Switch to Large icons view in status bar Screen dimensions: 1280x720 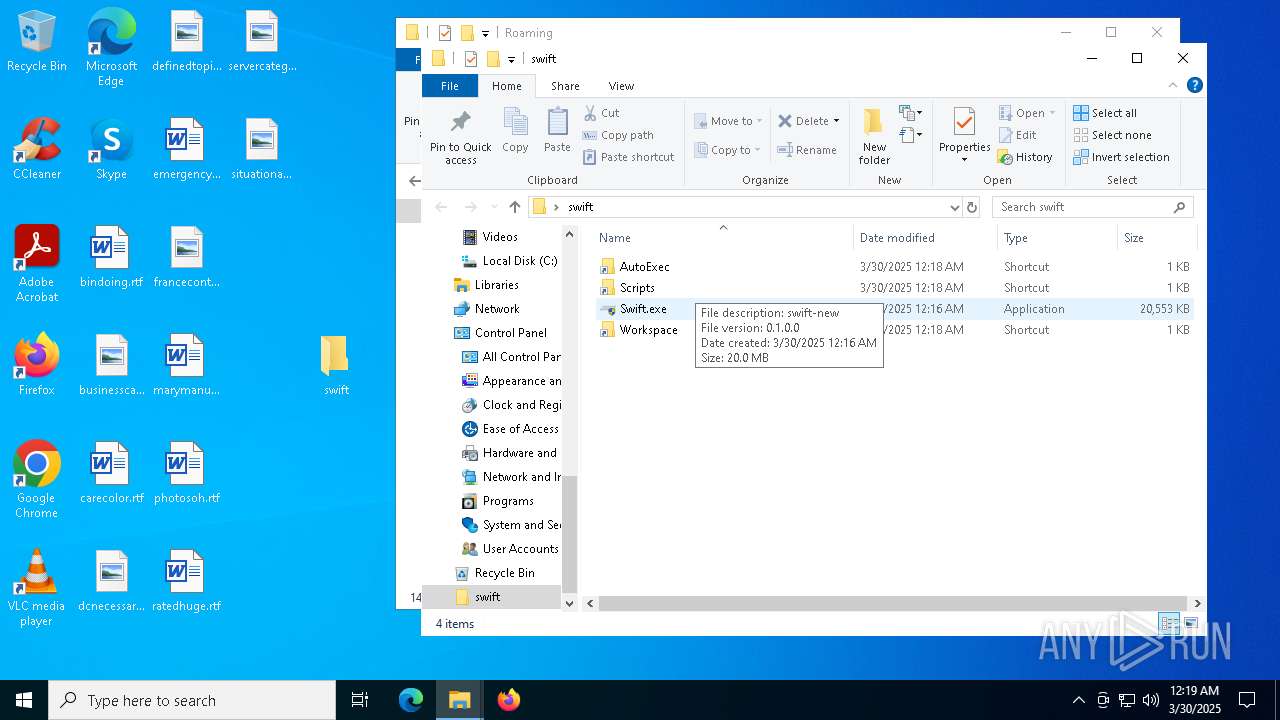click(x=1190, y=623)
